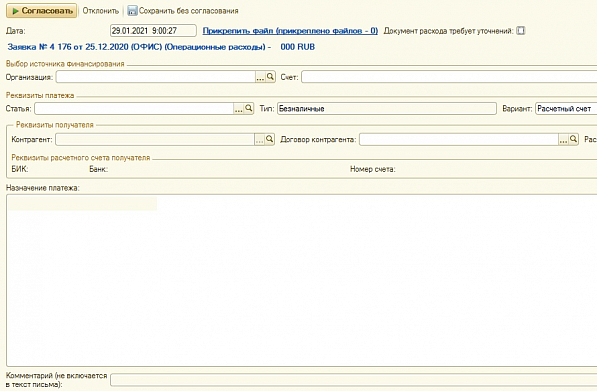
Task: Open Контрагент selection with ellipsis button
Action: pos(259,140)
